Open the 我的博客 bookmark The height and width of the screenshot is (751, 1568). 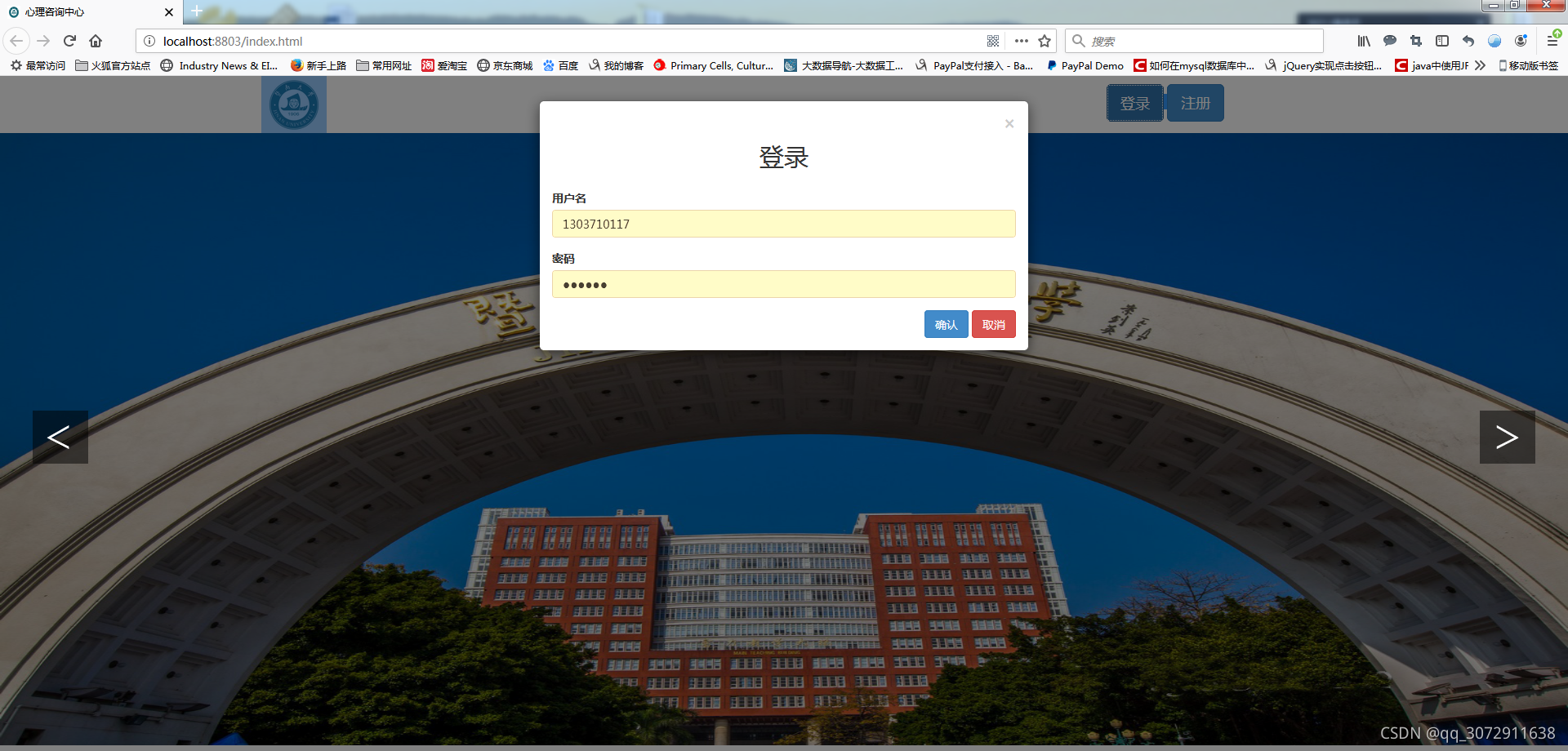616,65
